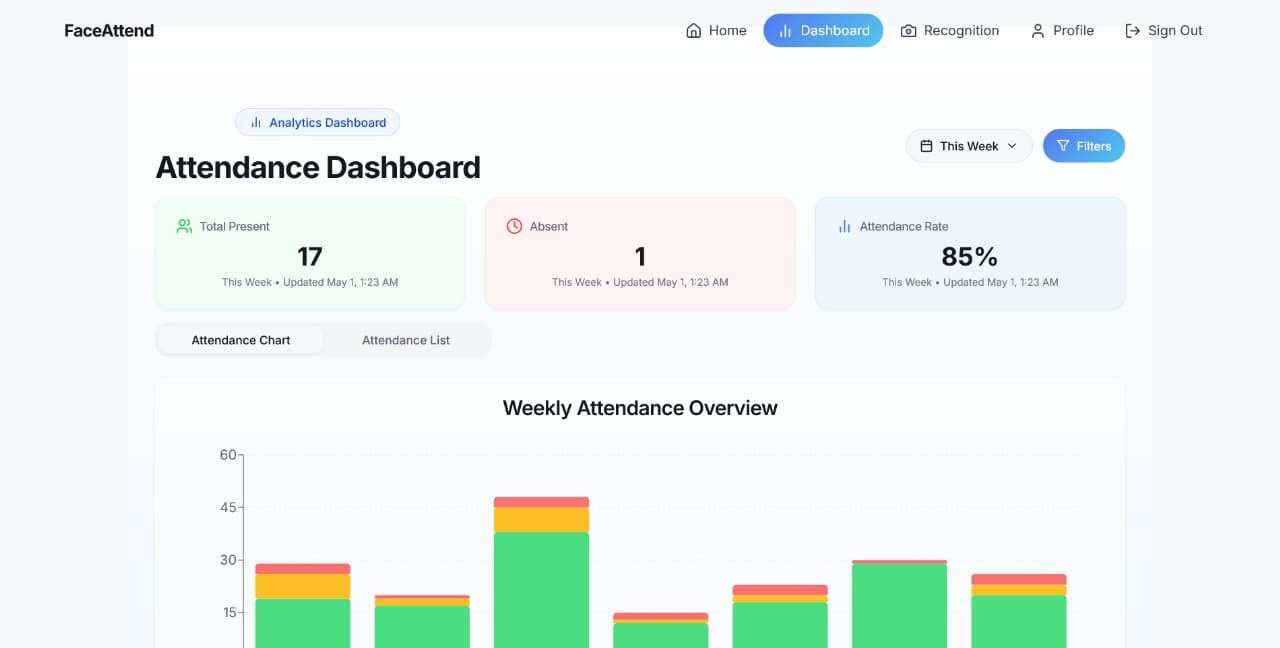Click the Analytics Dashboard badge

click(318, 122)
